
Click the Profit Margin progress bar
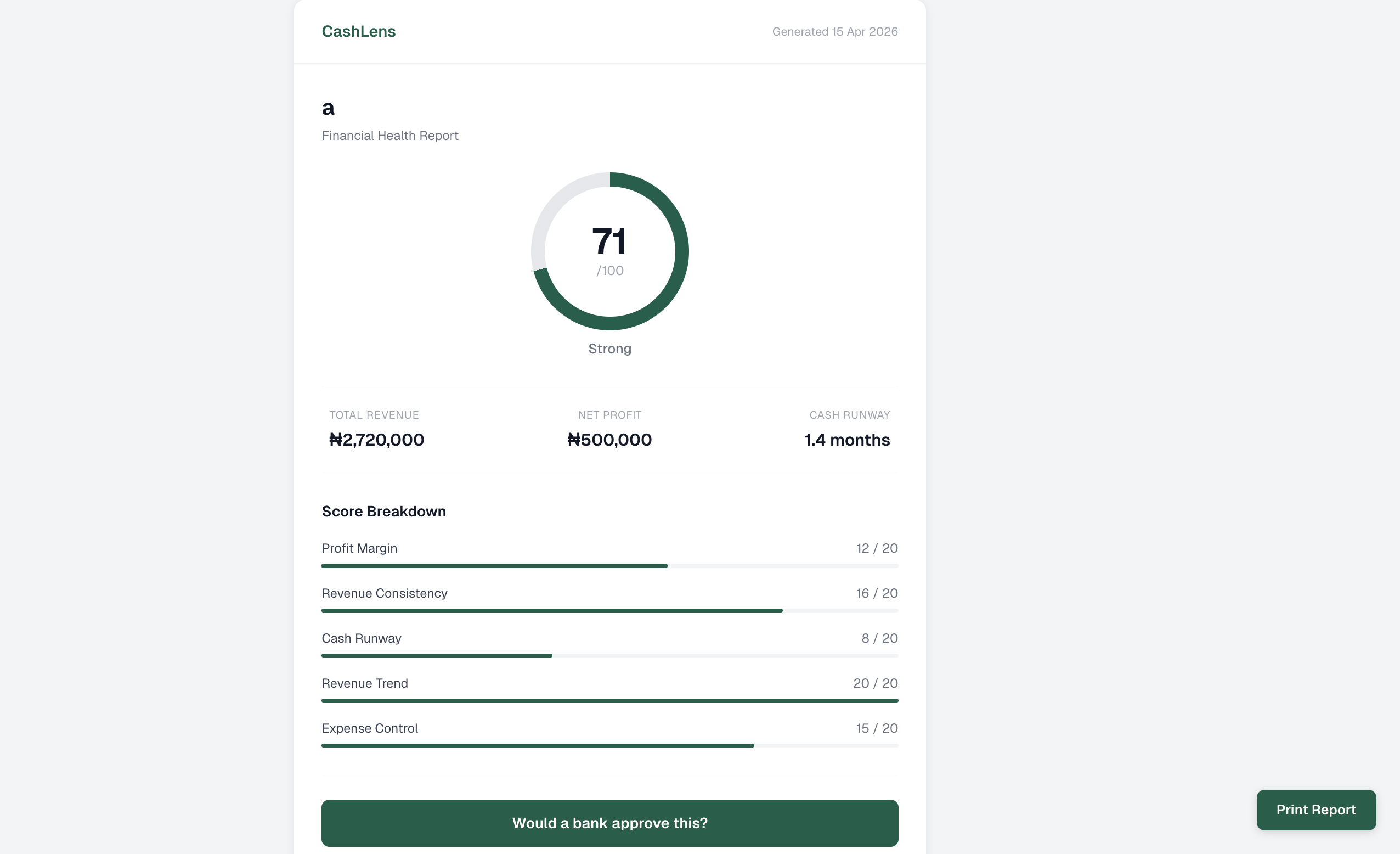coord(609,566)
